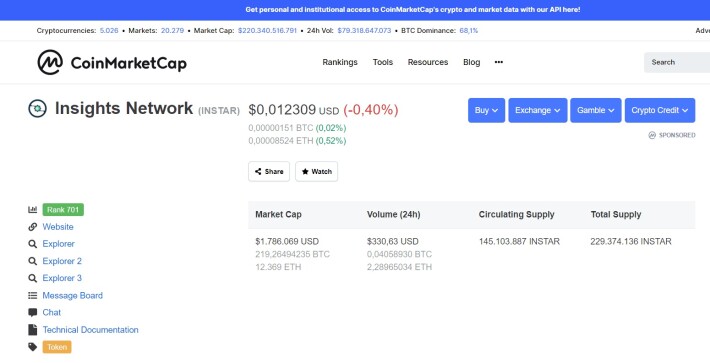Open the Rankings menu
This screenshot has height=363, width=710.
[340, 62]
